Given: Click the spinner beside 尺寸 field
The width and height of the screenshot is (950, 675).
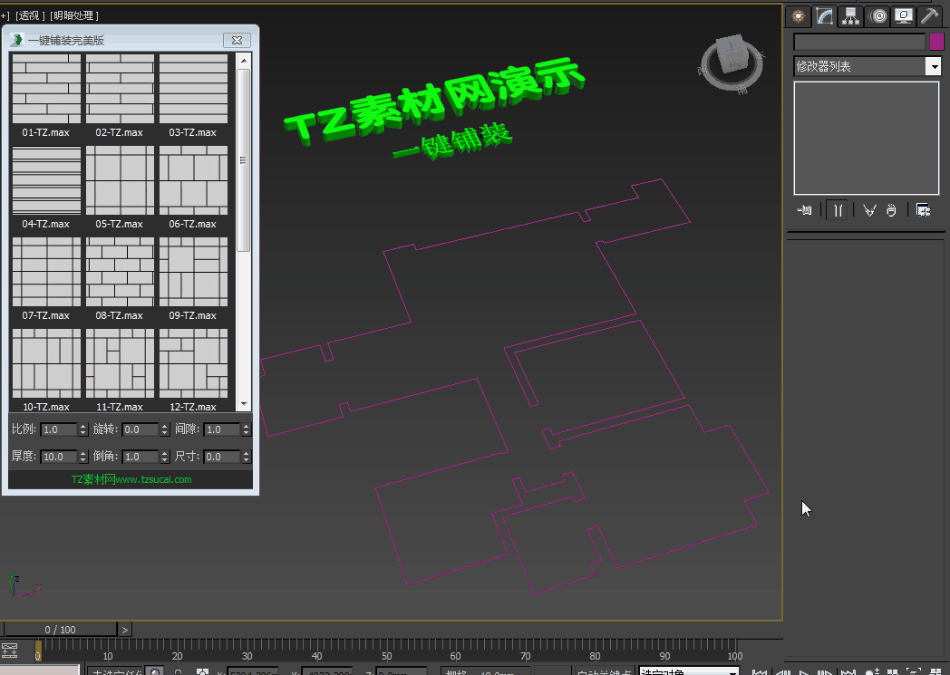Looking at the screenshot, I should (x=246, y=456).
